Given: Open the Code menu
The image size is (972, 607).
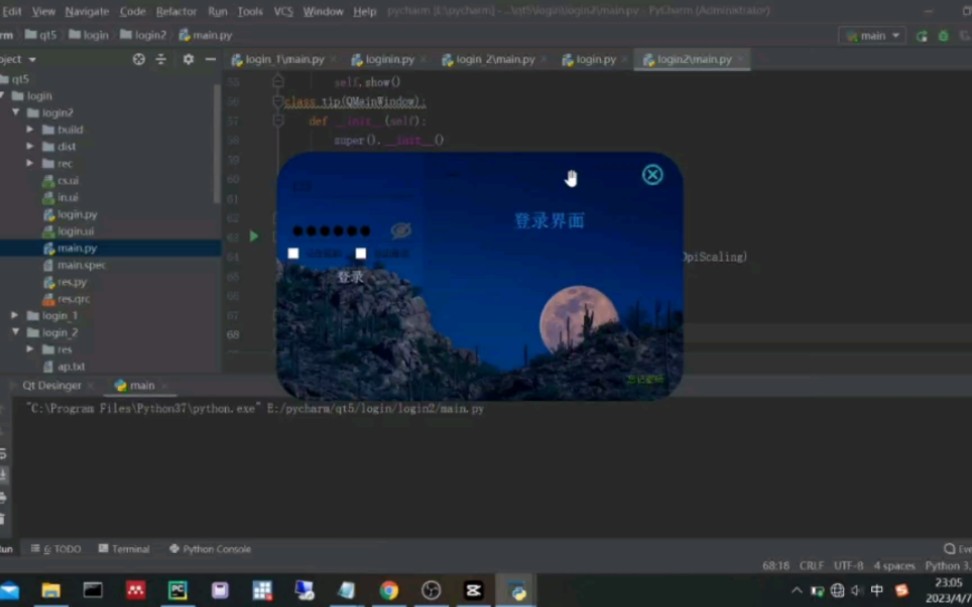Looking at the screenshot, I should 133,11.
